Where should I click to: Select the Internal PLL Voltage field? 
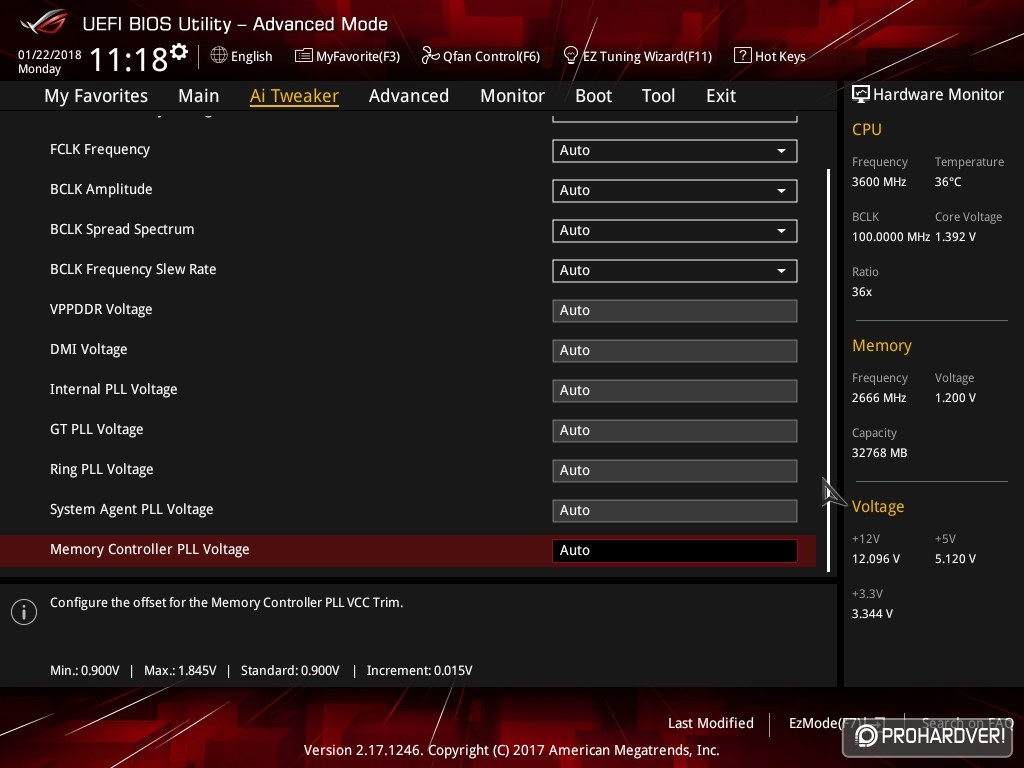[x=675, y=391]
